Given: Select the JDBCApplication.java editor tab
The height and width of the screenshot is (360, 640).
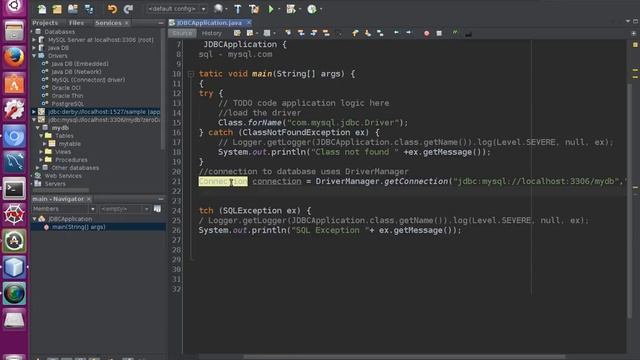Looking at the screenshot, I should (x=209, y=23).
